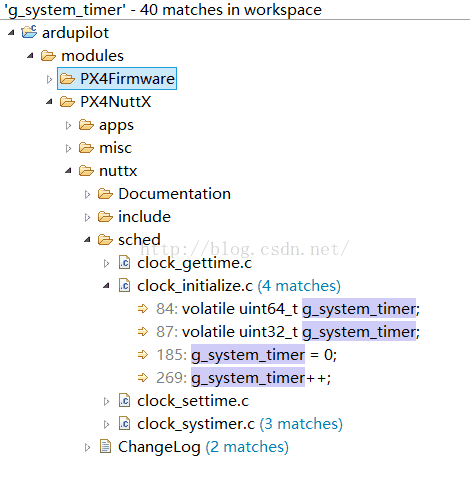Screen dimensions: 470x477
Task: Expand the ChangeLog matches
Action: click(87, 447)
